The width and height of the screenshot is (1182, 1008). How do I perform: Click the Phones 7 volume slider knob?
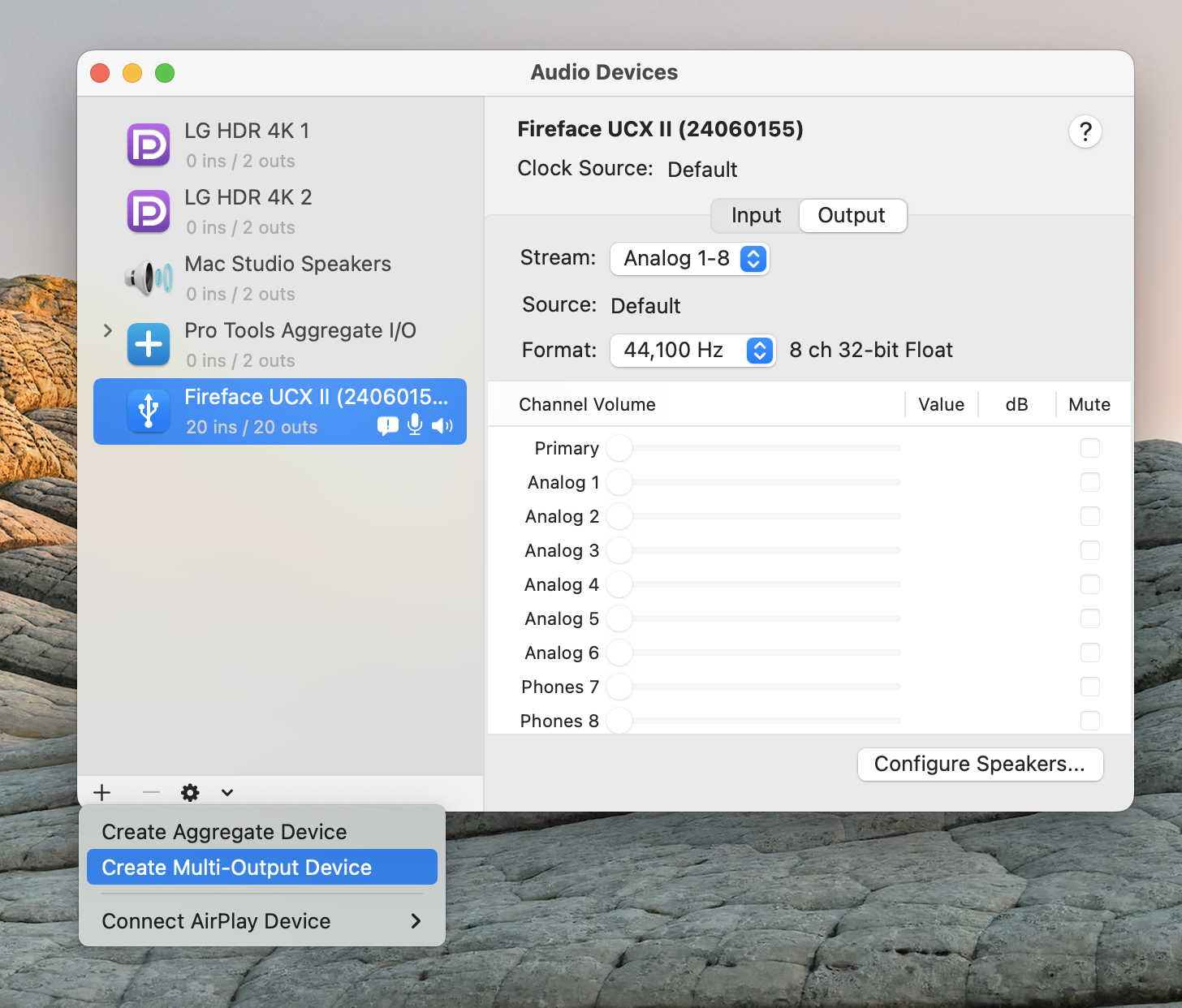(x=619, y=687)
